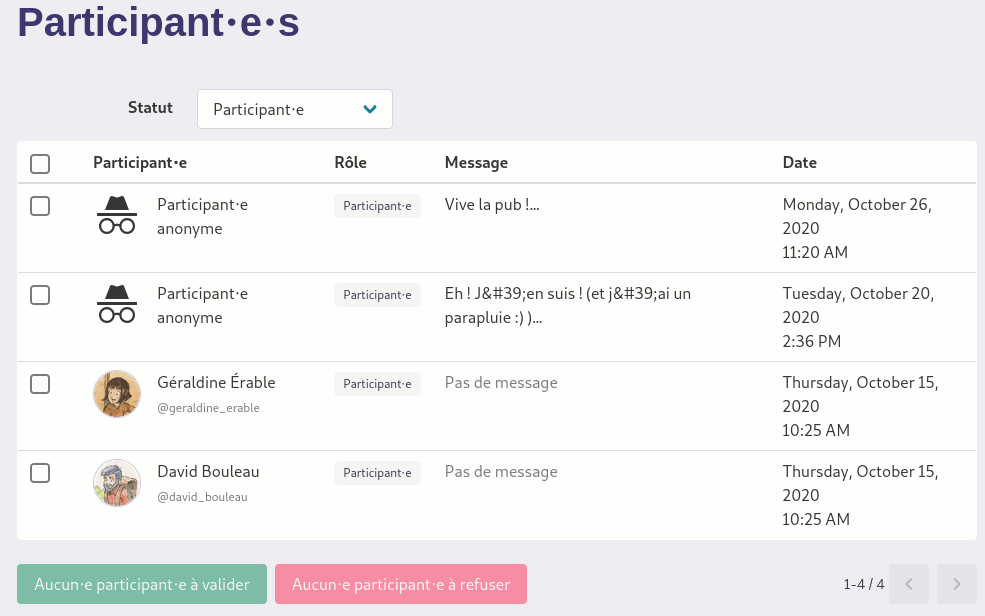Check the checkbox on Géraldine Érable's row

tap(40, 383)
